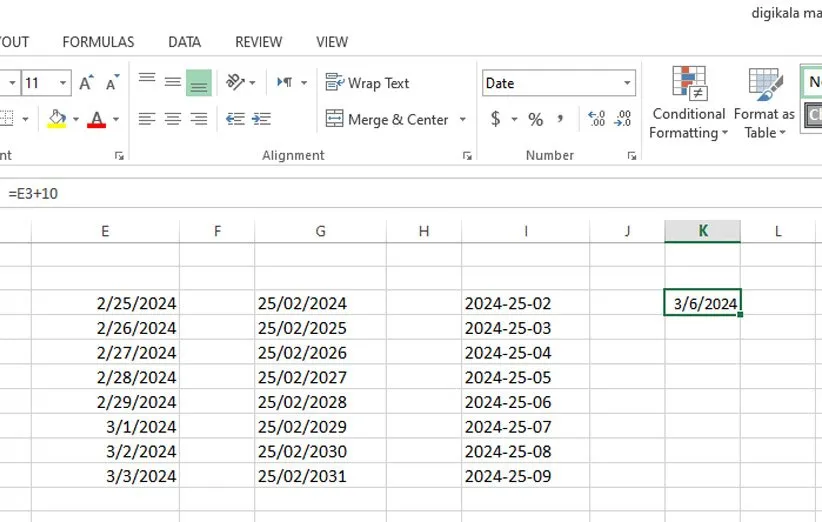This screenshot has width=822, height=522.
Task: Apply comma style
Action: tap(560, 119)
